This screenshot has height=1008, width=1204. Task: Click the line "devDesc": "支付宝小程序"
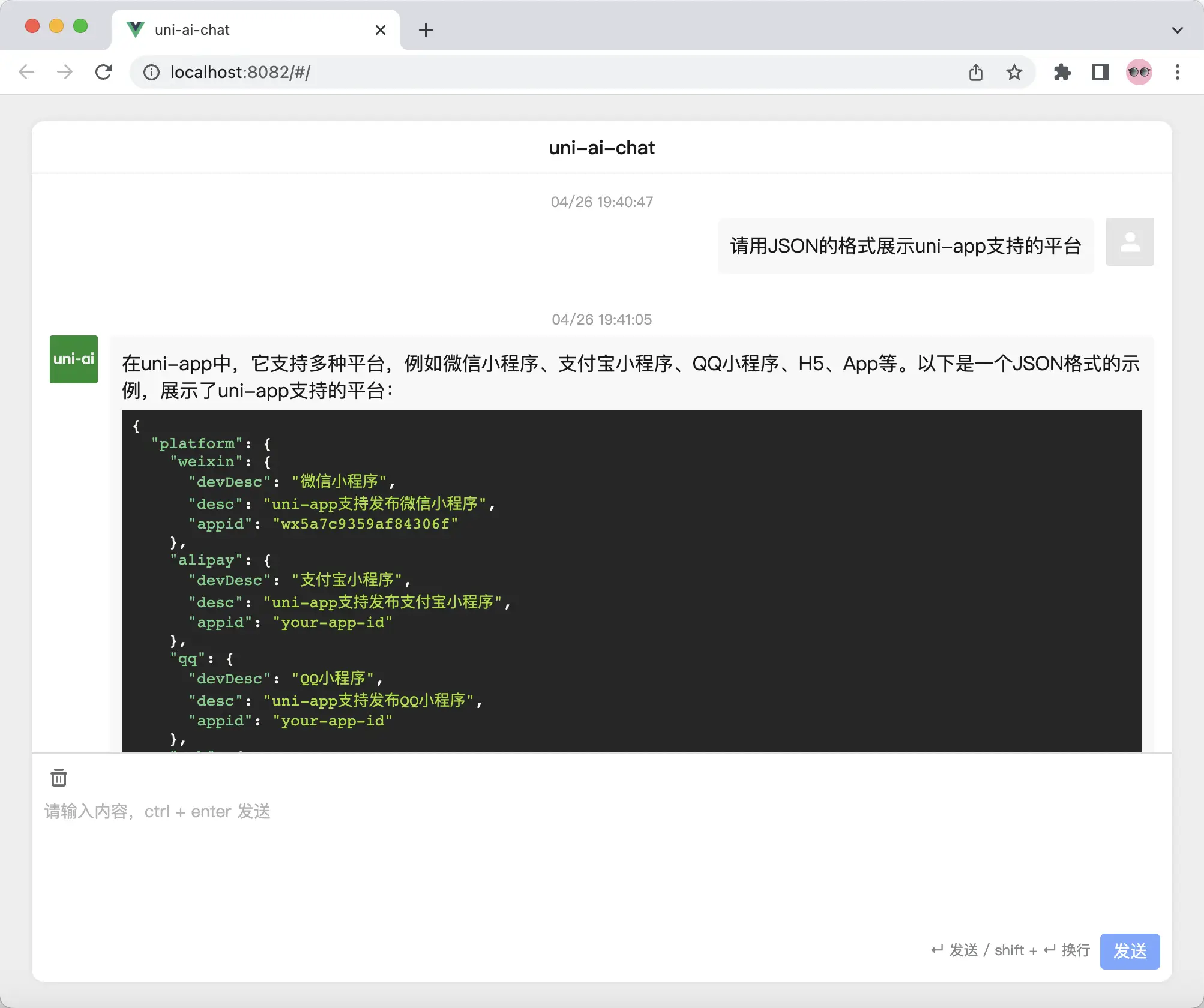click(299, 580)
